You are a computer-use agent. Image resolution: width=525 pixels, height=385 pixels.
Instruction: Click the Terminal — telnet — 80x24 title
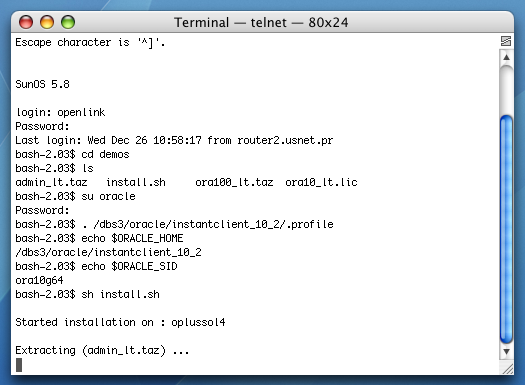point(261,23)
